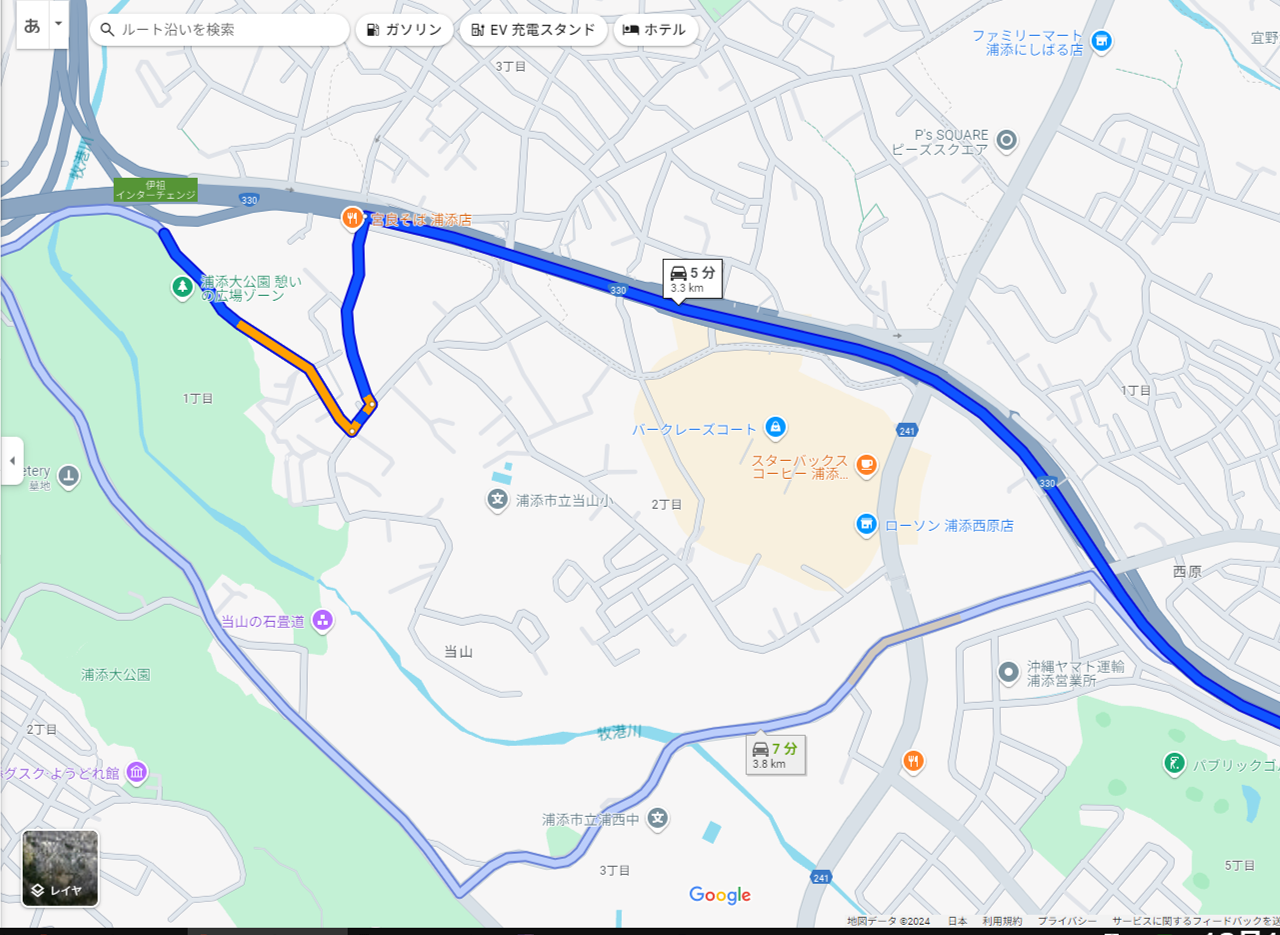Viewport: 1280px width, 935px height.
Task: Select the 5 分 3.3 km route label
Action: pyautogui.click(x=692, y=278)
